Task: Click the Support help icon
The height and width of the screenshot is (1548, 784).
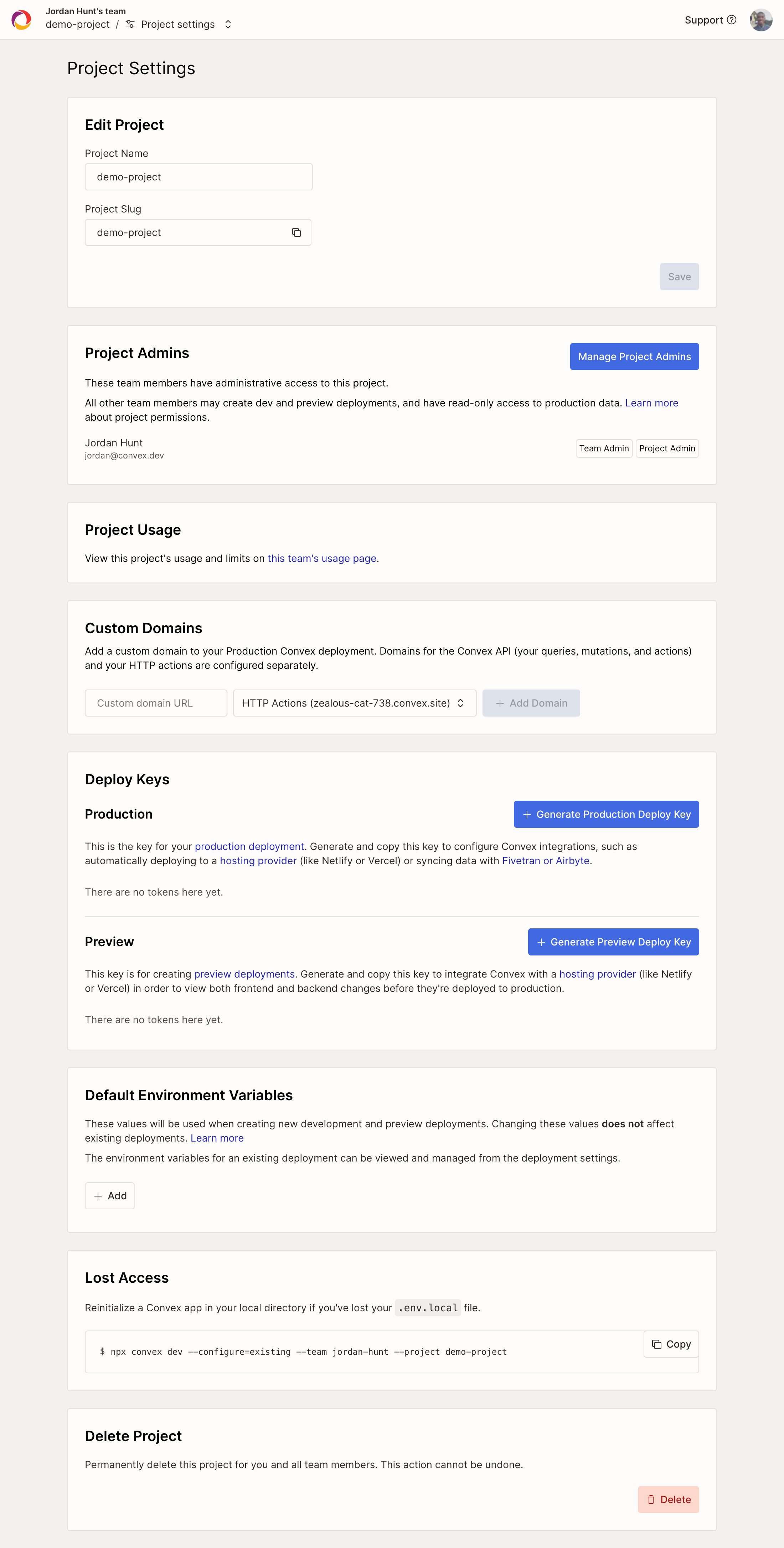Action: 731,20
